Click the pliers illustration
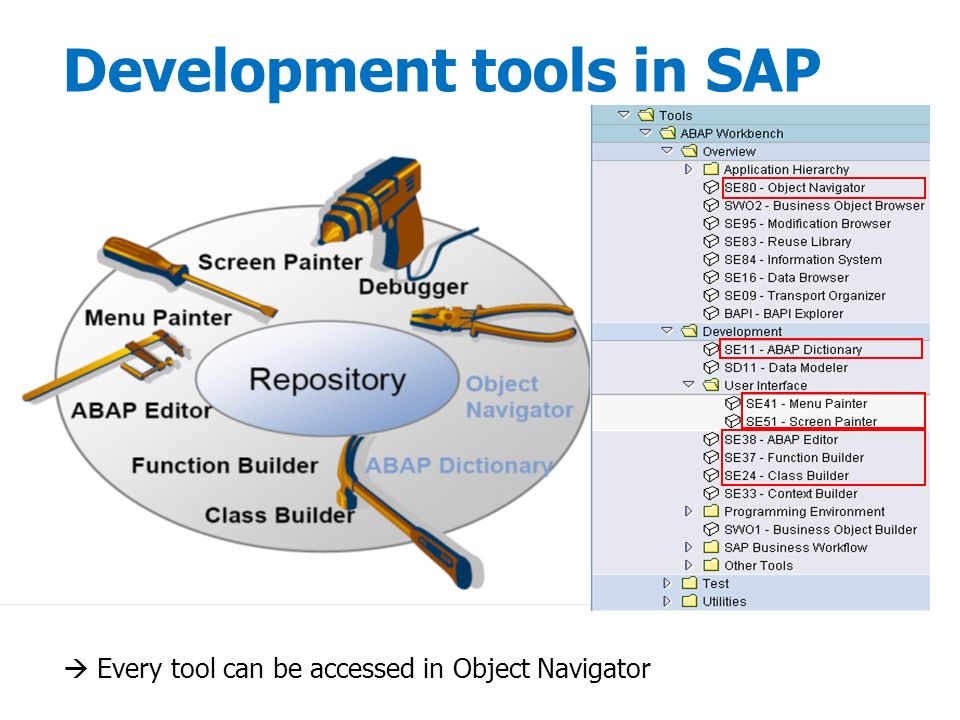Screen dimensions: 960x720 [493, 322]
